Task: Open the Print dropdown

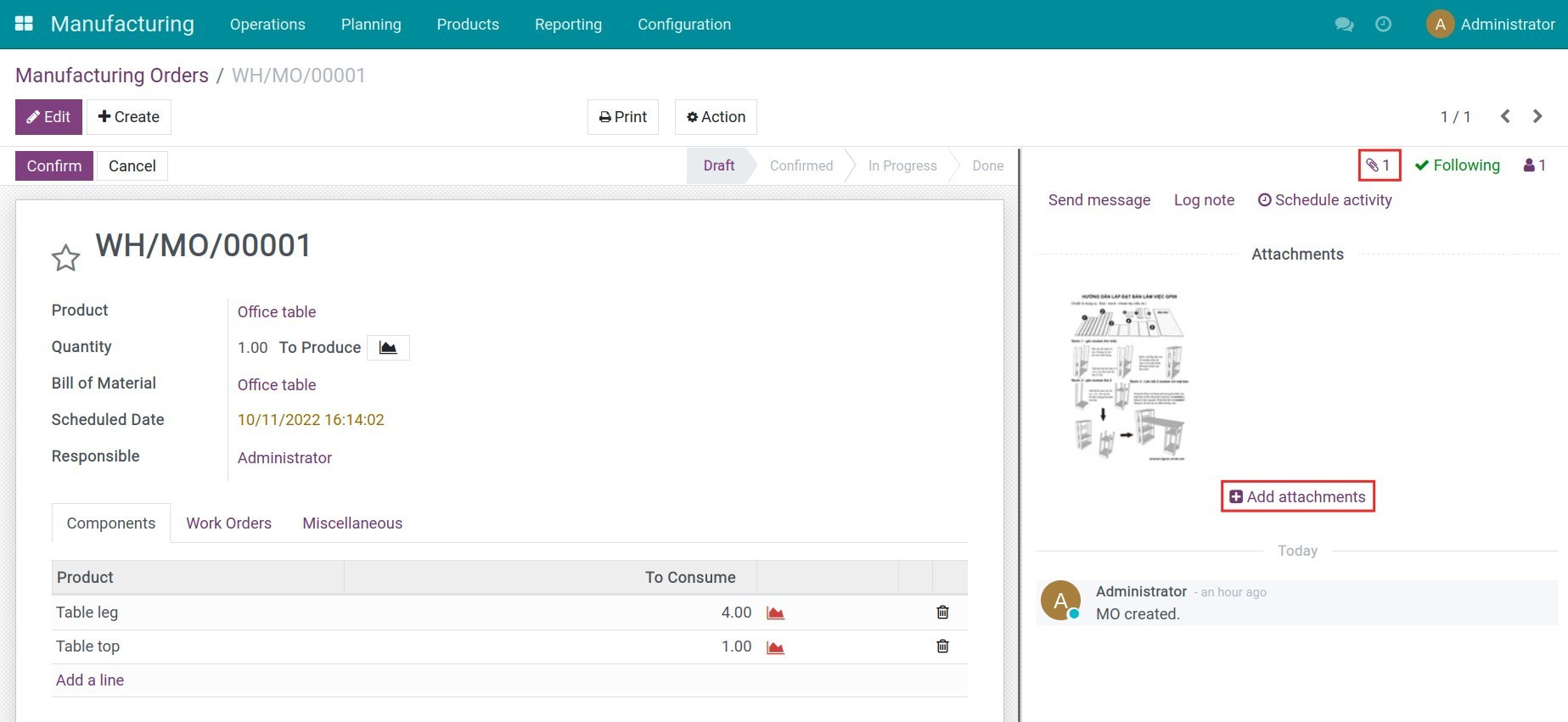Action: (x=623, y=117)
